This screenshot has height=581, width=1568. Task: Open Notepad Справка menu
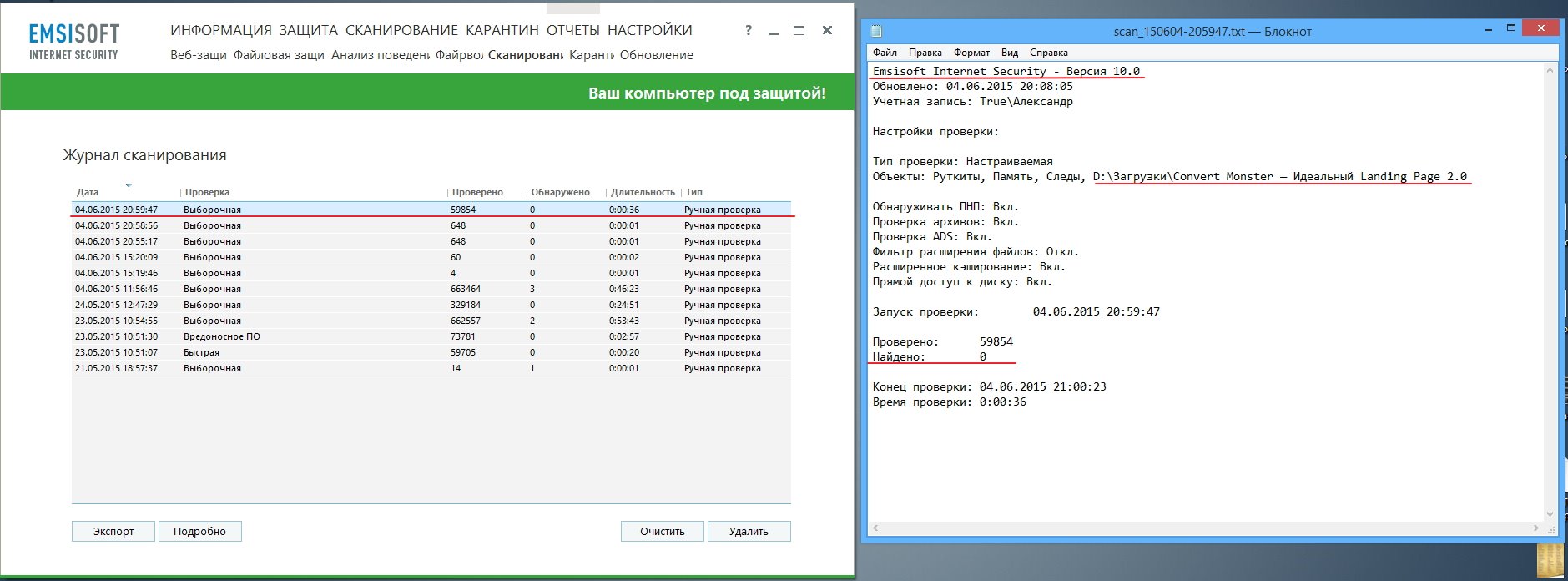[1048, 53]
